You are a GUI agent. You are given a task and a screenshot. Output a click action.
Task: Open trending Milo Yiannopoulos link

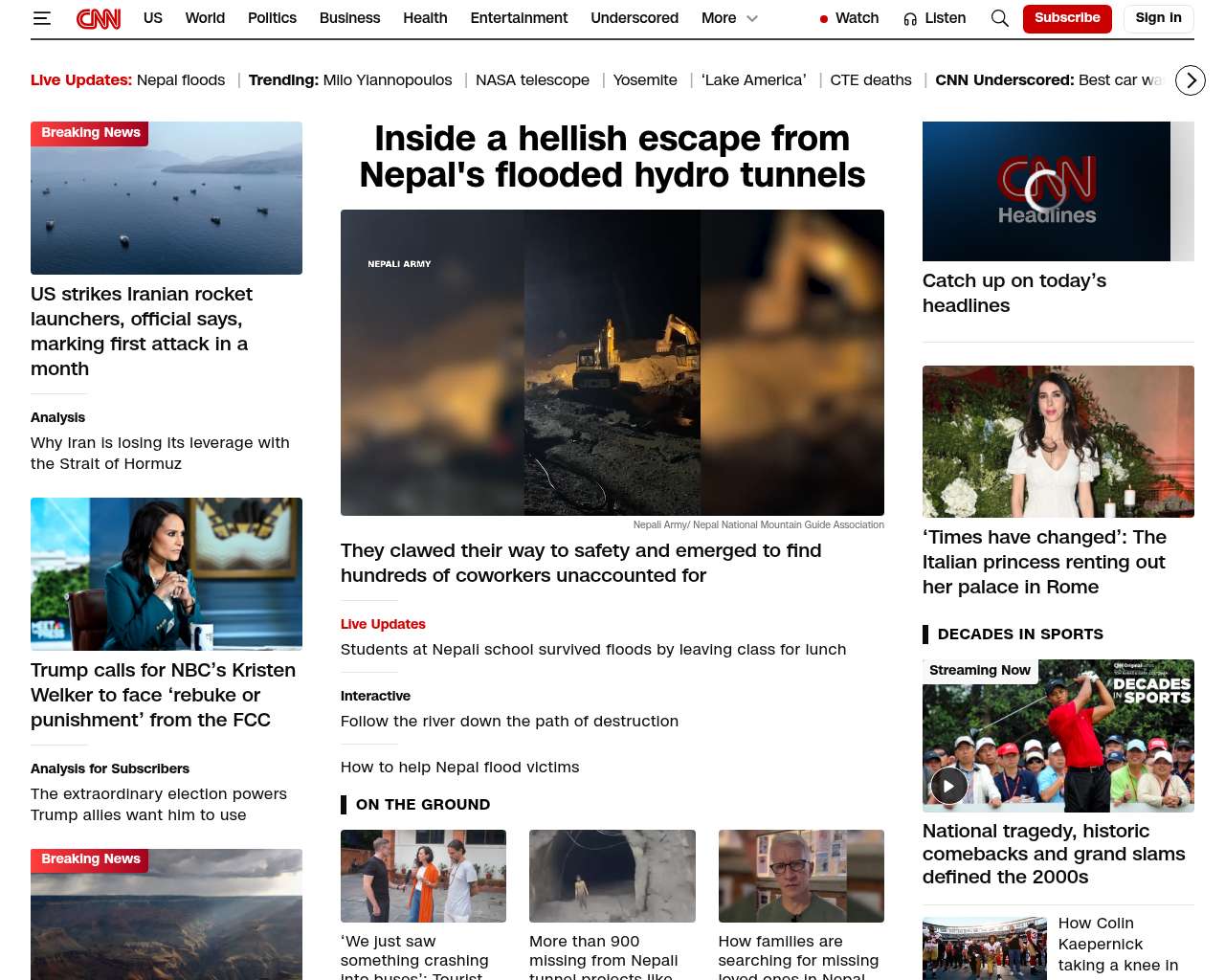[x=388, y=80]
